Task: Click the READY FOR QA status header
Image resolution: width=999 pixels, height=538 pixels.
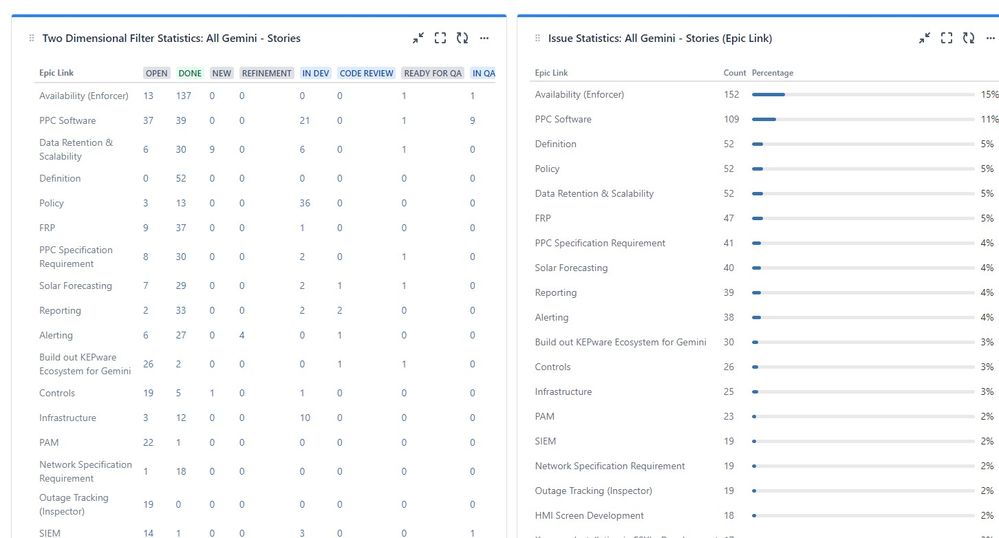Action: coord(433,73)
